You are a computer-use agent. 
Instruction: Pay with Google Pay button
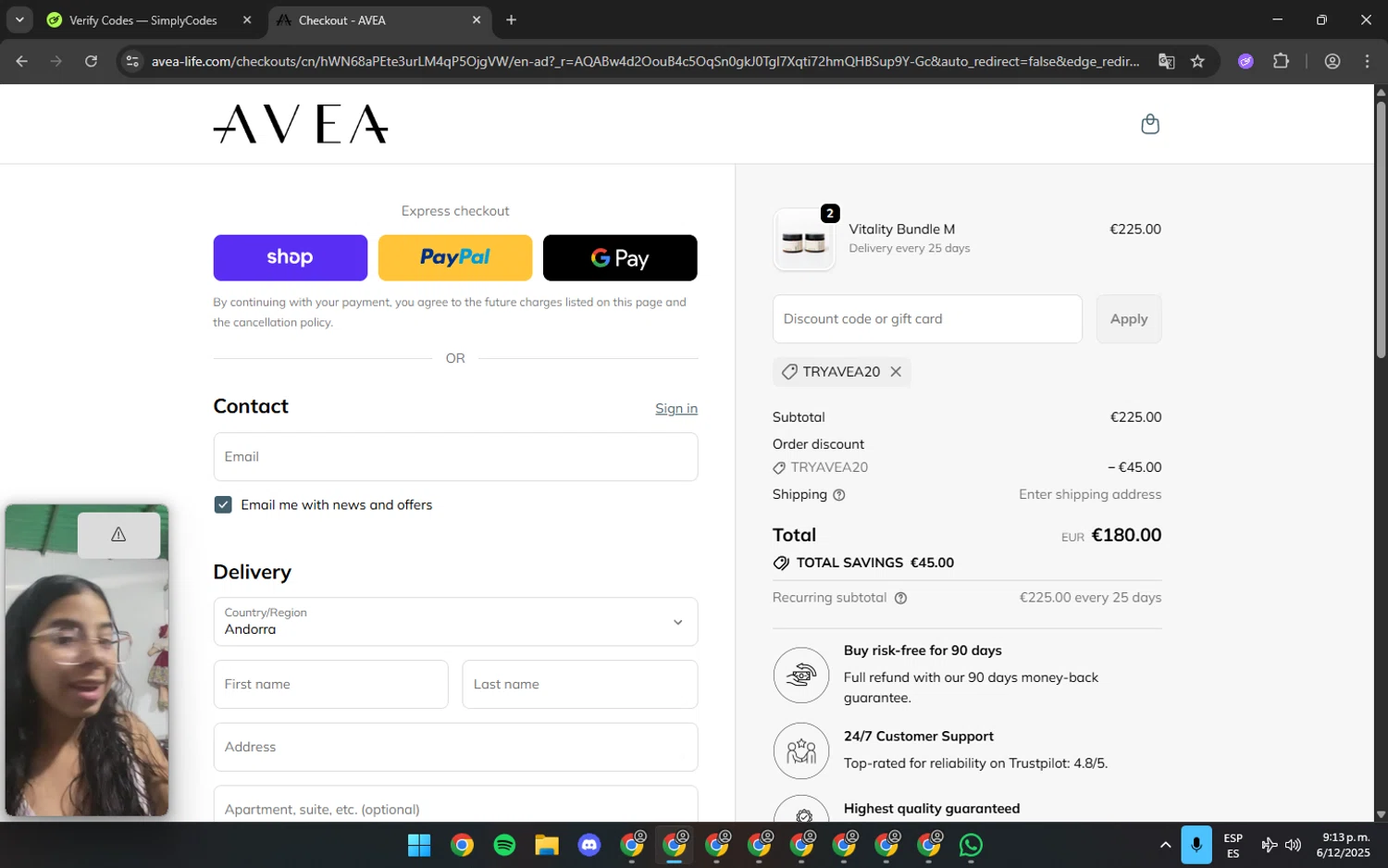click(620, 257)
